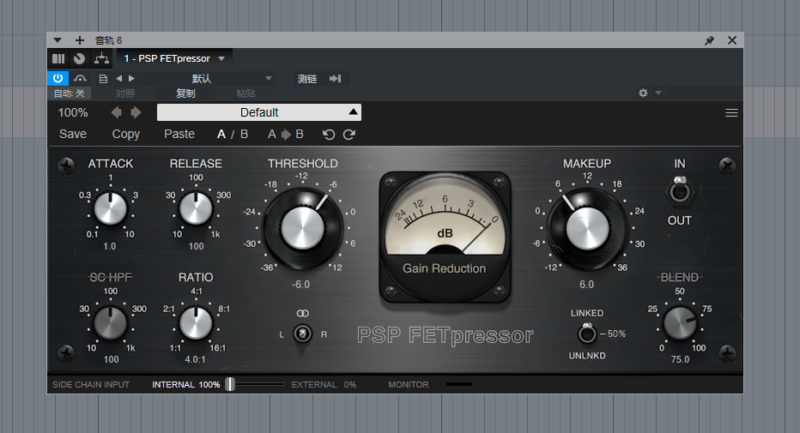Click the redo arrow icon

point(349,134)
